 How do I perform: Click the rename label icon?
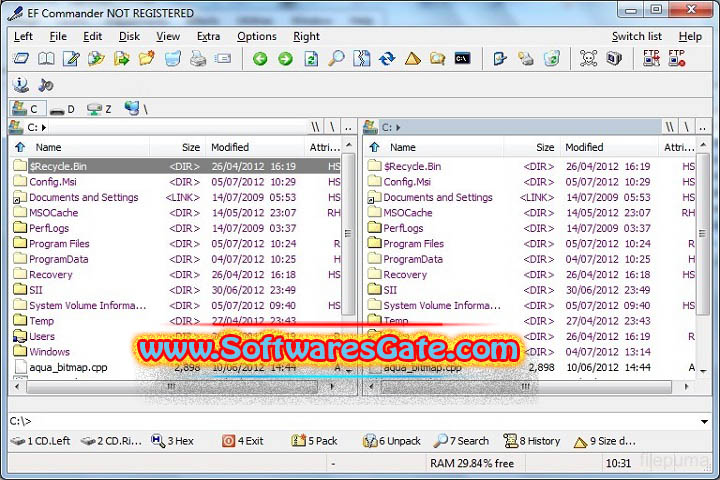[223, 58]
